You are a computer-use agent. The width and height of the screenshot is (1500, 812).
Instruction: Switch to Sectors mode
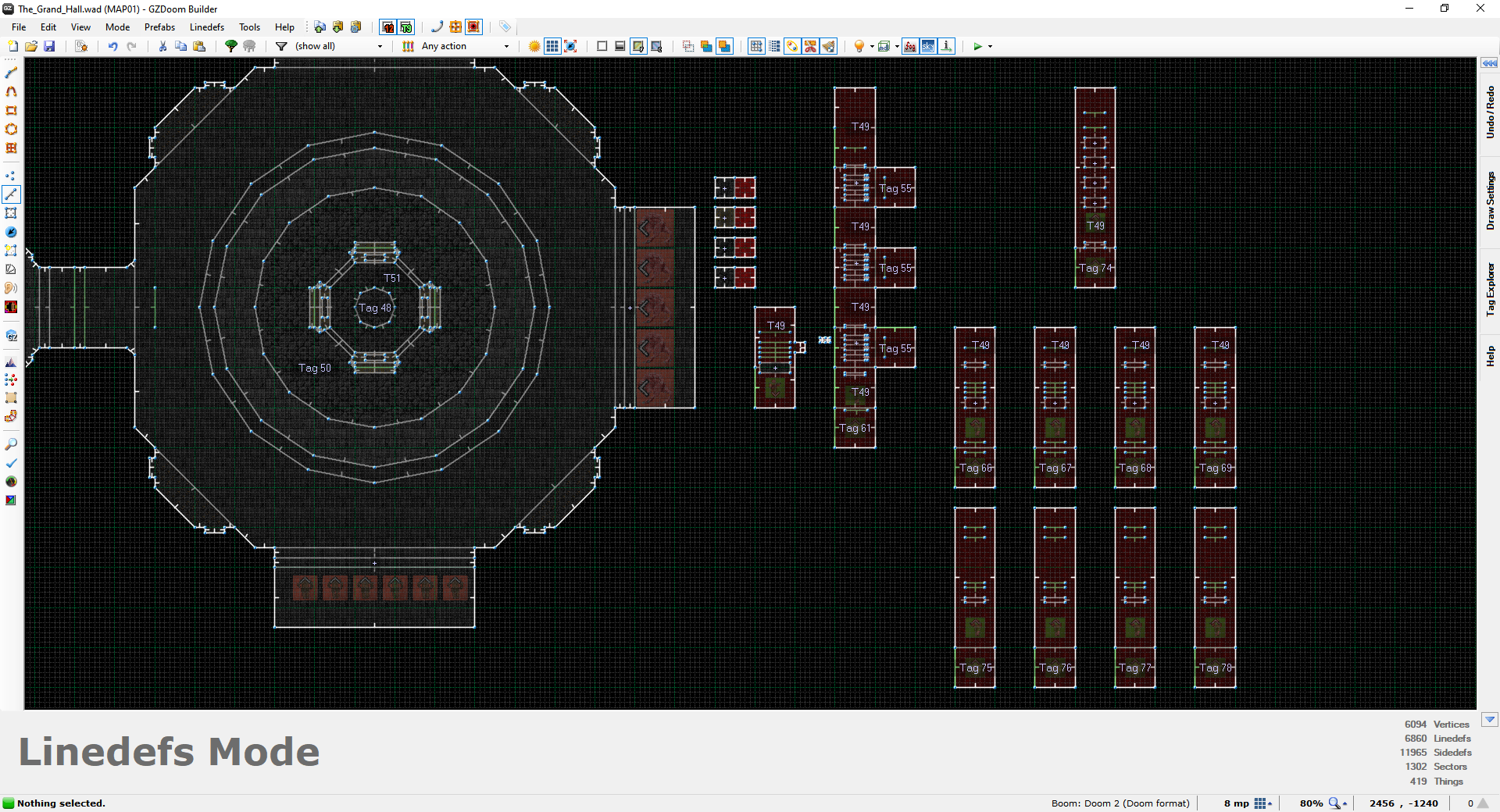tap(11, 213)
